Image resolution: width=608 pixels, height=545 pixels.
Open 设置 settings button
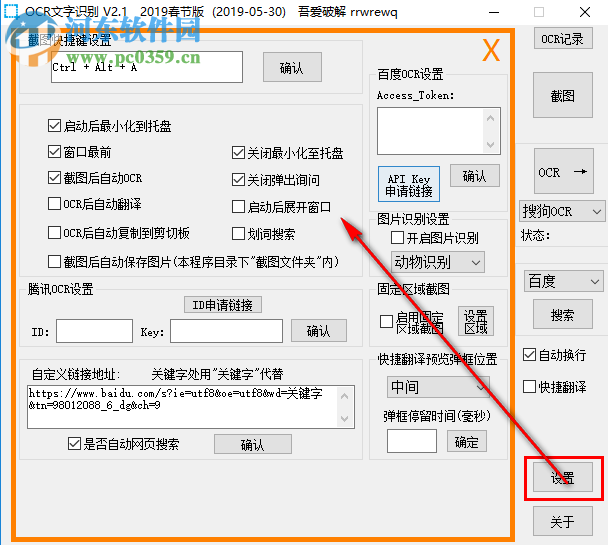tap(563, 478)
